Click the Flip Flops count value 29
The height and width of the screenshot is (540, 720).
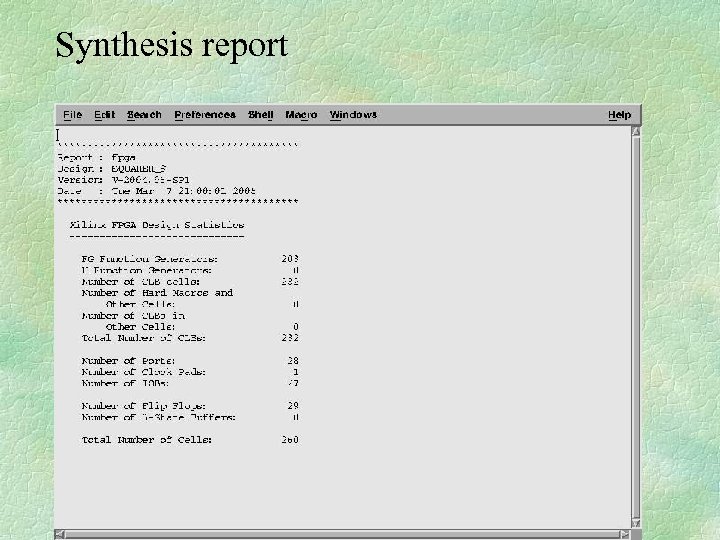coord(293,406)
